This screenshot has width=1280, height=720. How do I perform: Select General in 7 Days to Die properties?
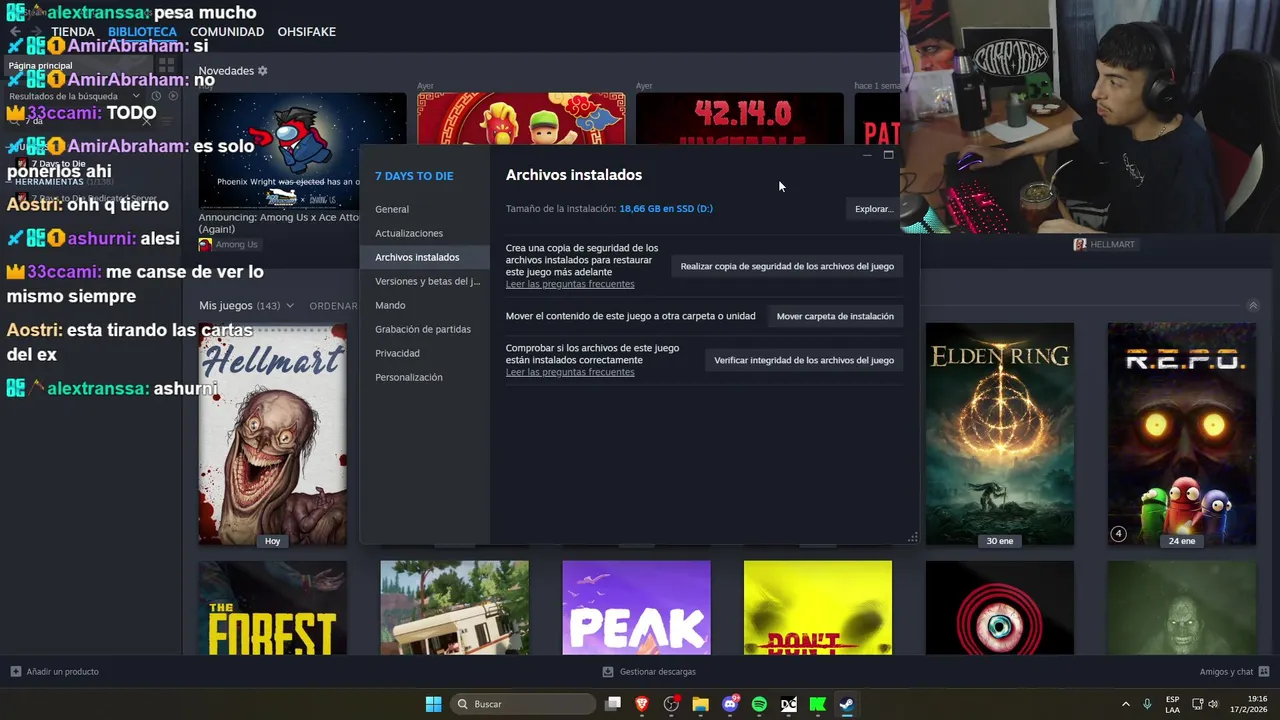392,209
